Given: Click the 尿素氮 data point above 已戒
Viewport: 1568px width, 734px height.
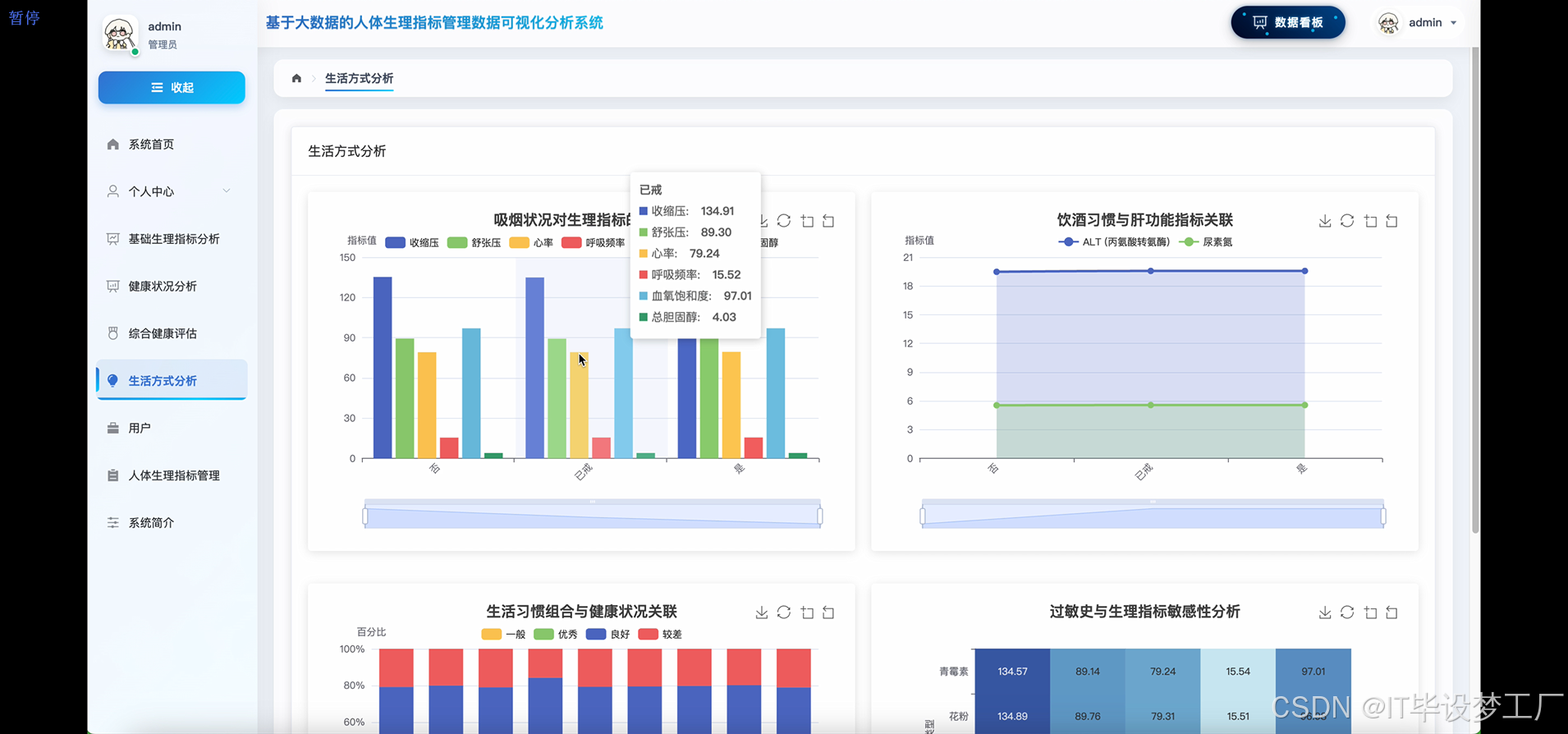Looking at the screenshot, I should (x=1151, y=405).
